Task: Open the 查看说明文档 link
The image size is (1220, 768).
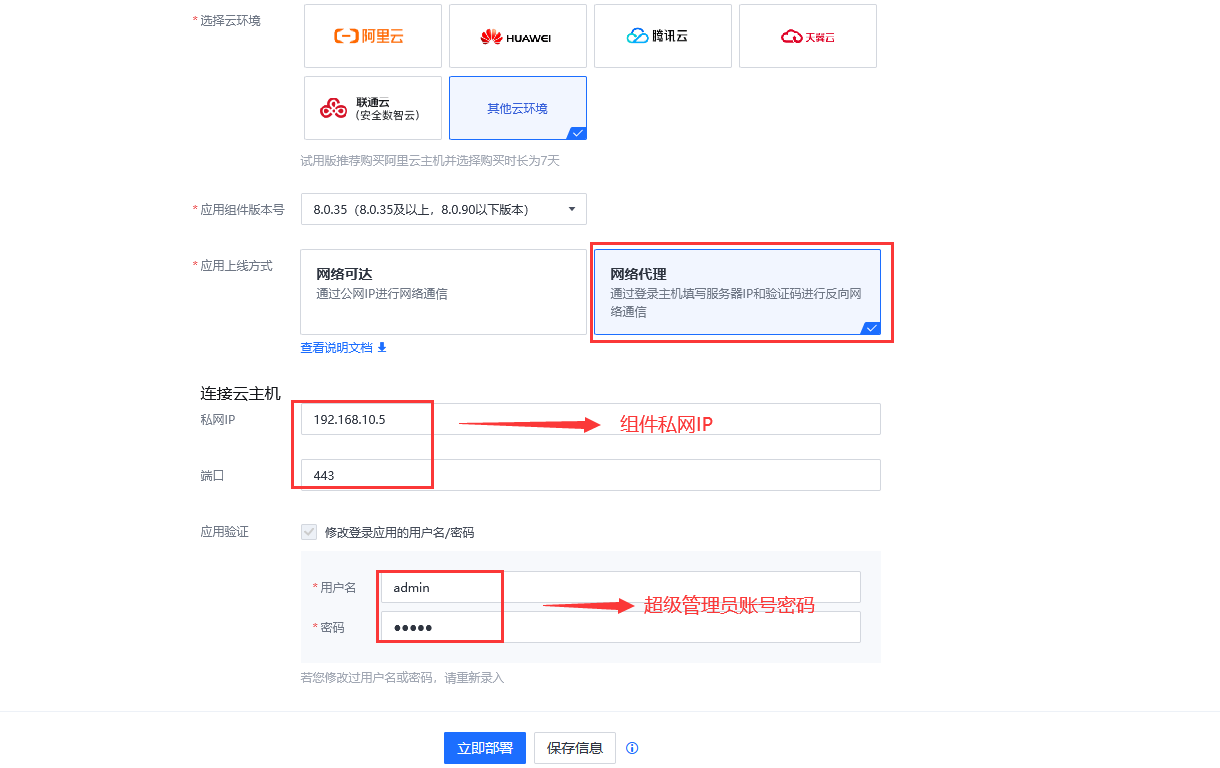Action: click(336, 348)
